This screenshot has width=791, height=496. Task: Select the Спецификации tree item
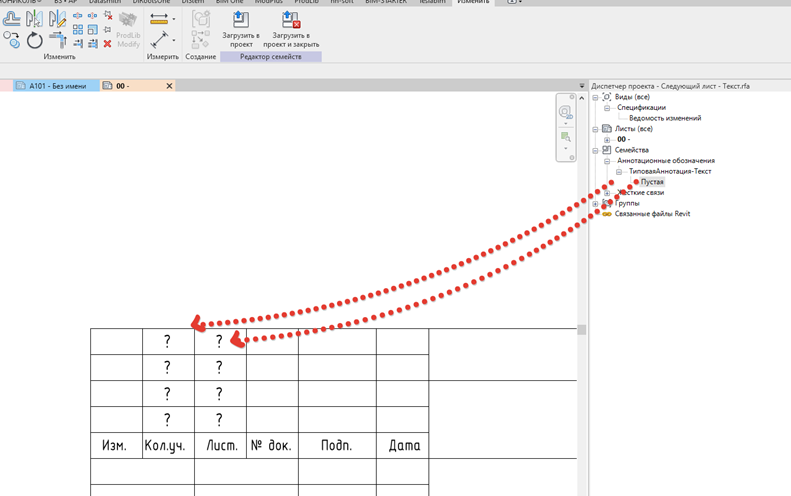641,107
